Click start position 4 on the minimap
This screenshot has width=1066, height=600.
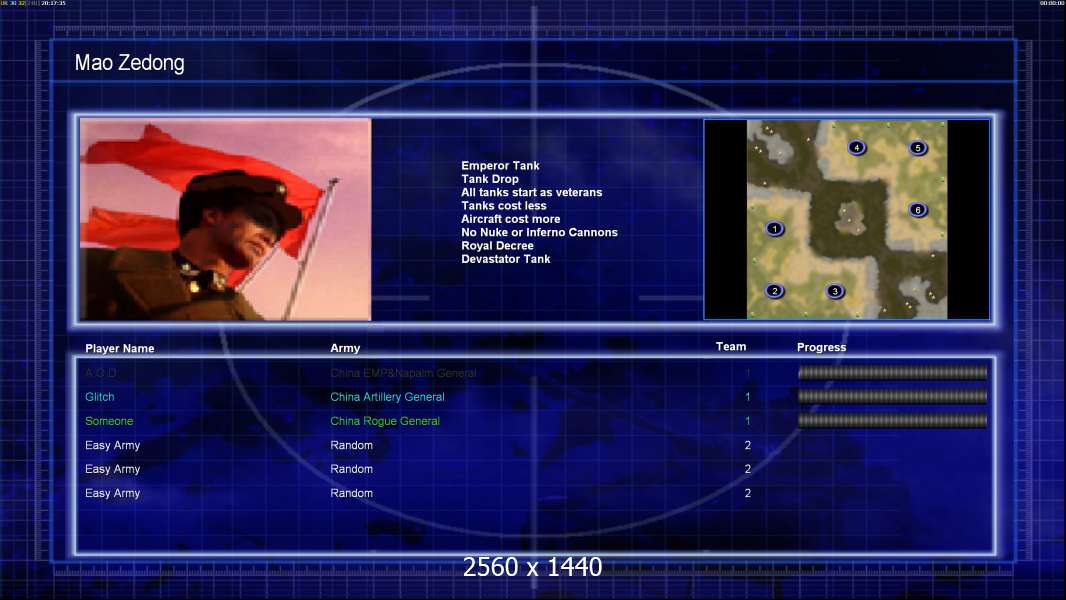857,147
